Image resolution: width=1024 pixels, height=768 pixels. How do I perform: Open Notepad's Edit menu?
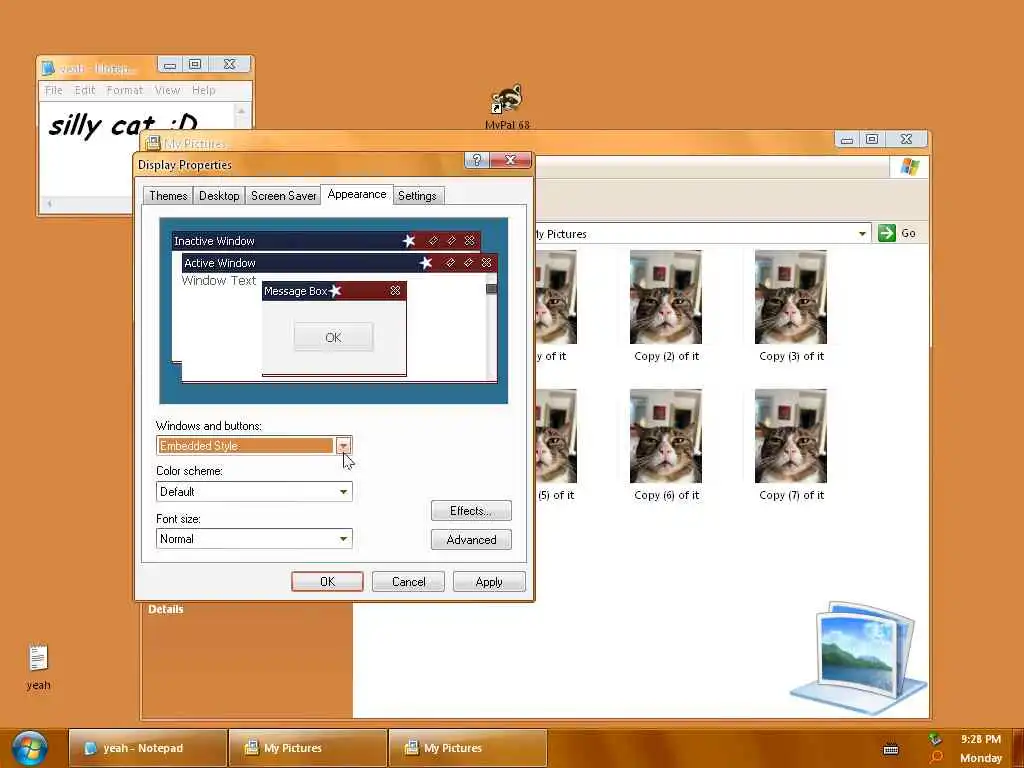[85, 90]
